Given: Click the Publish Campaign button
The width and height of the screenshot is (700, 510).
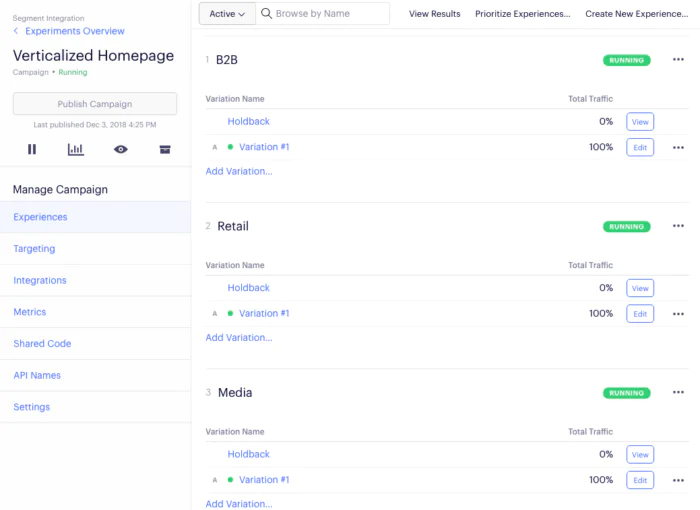Looking at the screenshot, I should [x=94, y=104].
